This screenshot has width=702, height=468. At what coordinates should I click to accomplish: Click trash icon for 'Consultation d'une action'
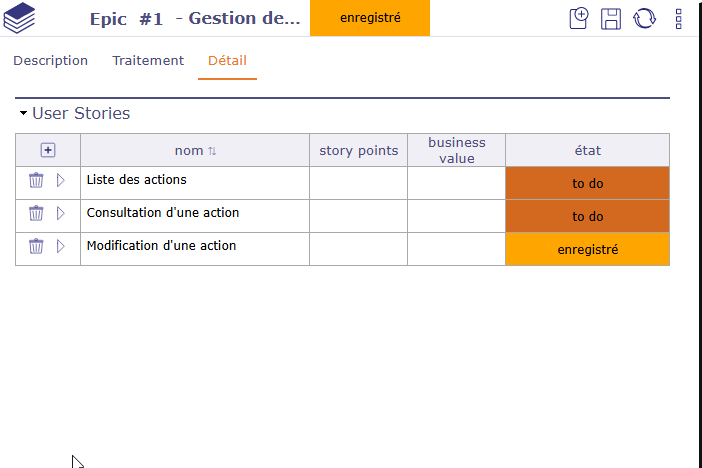click(x=36, y=214)
